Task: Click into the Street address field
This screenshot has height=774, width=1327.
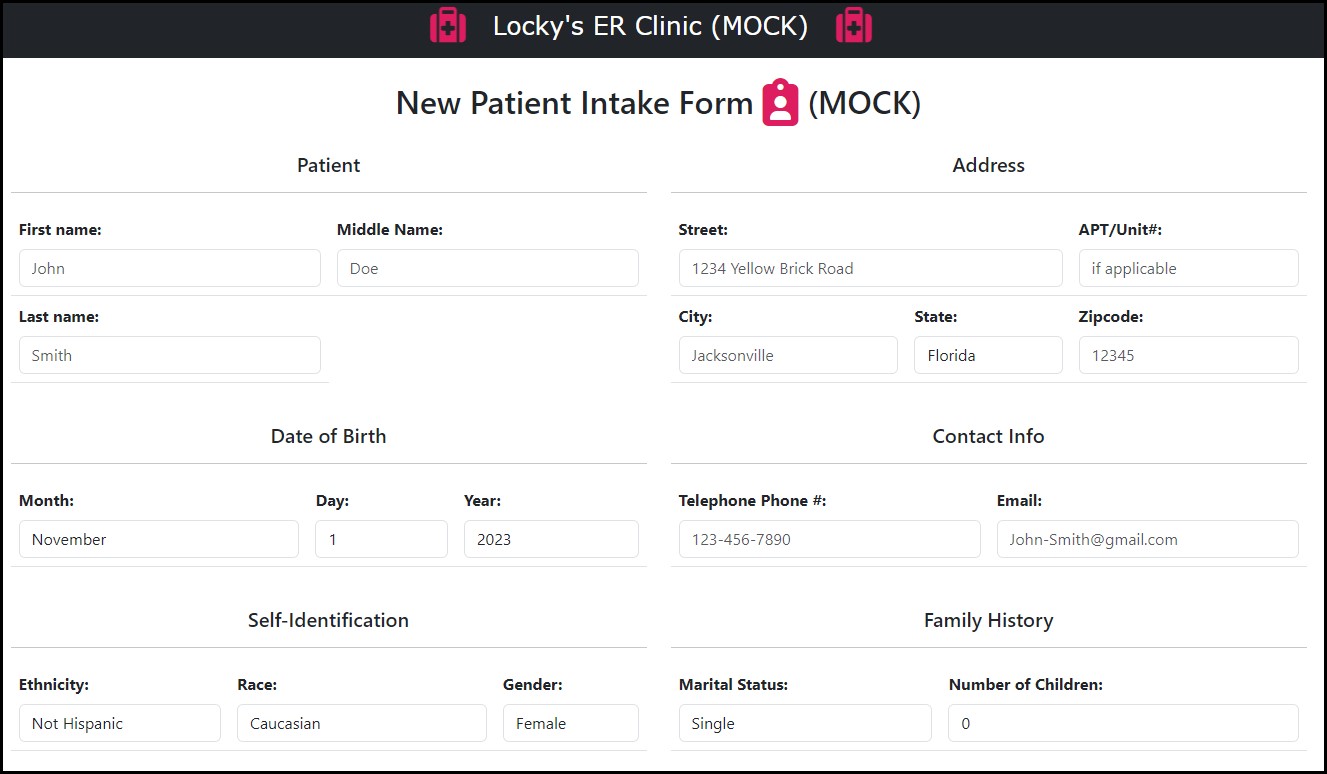Action: pyautogui.click(x=871, y=268)
